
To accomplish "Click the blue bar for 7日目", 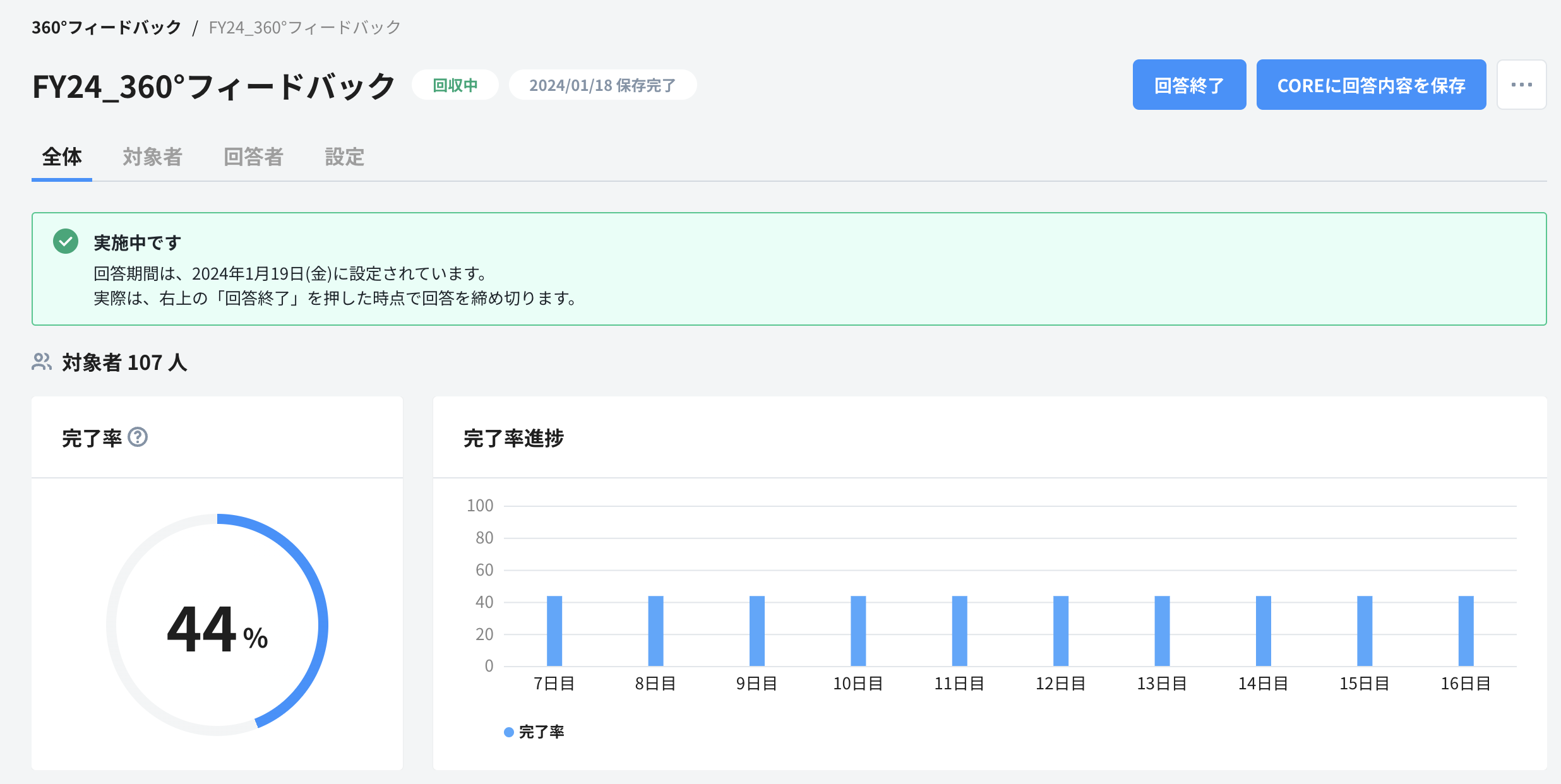I will pos(554,631).
